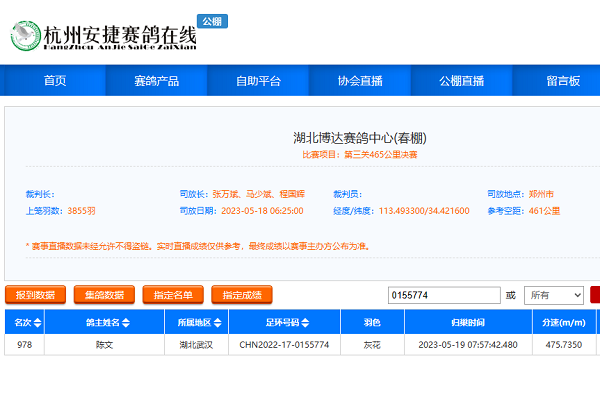Sort by 所属地区 using its sort arrows
The height and width of the screenshot is (413, 600).
[x=218, y=323]
